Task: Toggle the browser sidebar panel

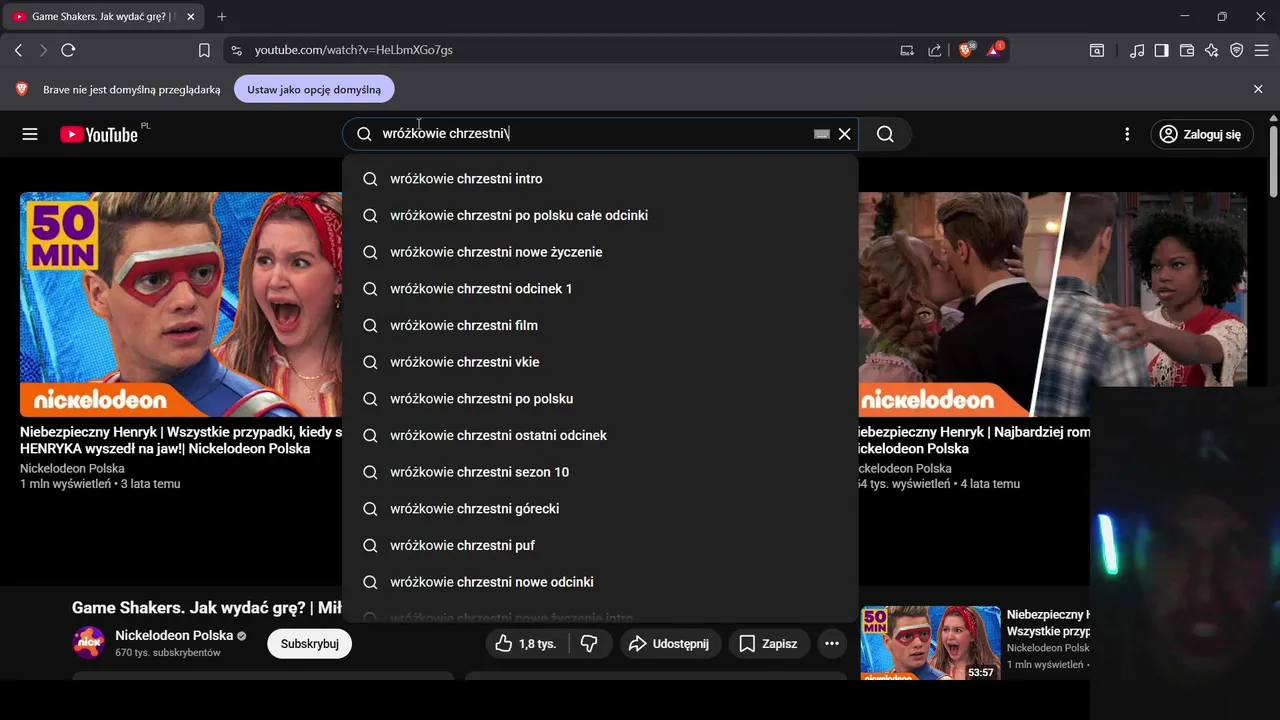Action: pos(1162,50)
